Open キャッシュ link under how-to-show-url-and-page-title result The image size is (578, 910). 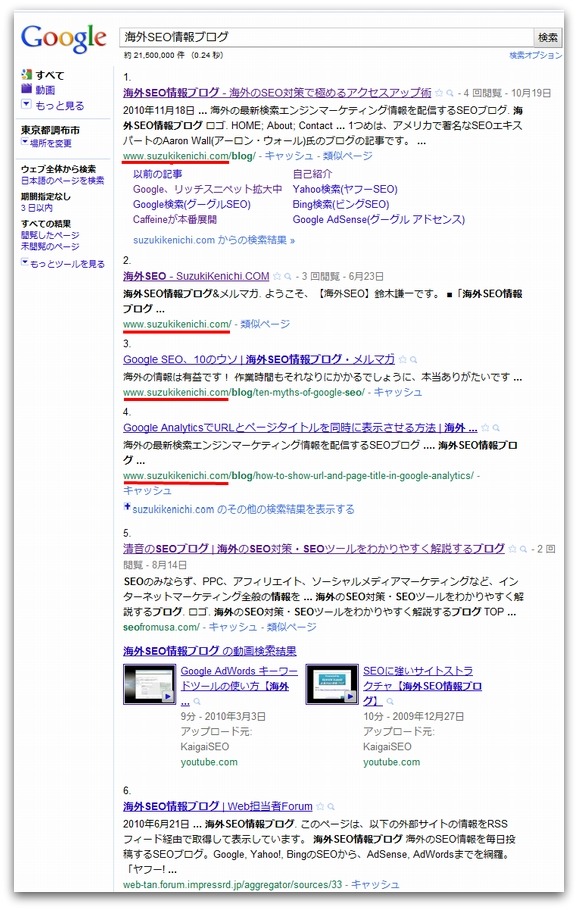tap(147, 490)
